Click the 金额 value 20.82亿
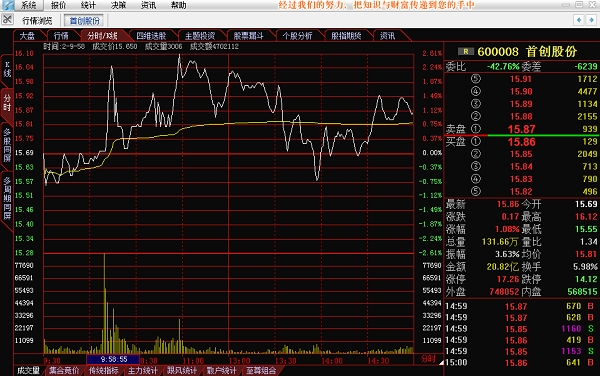This screenshot has height=376, width=600. tap(502, 267)
